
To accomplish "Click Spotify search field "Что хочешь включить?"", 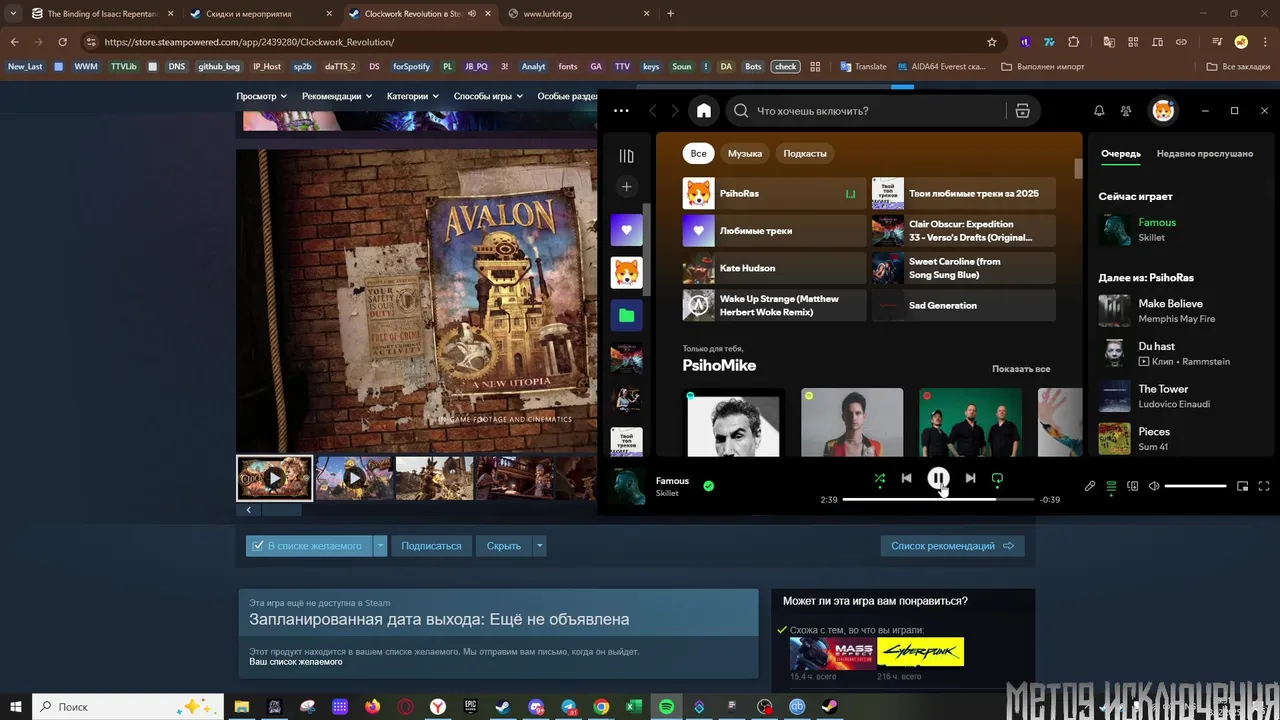I will [x=865, y=111].
